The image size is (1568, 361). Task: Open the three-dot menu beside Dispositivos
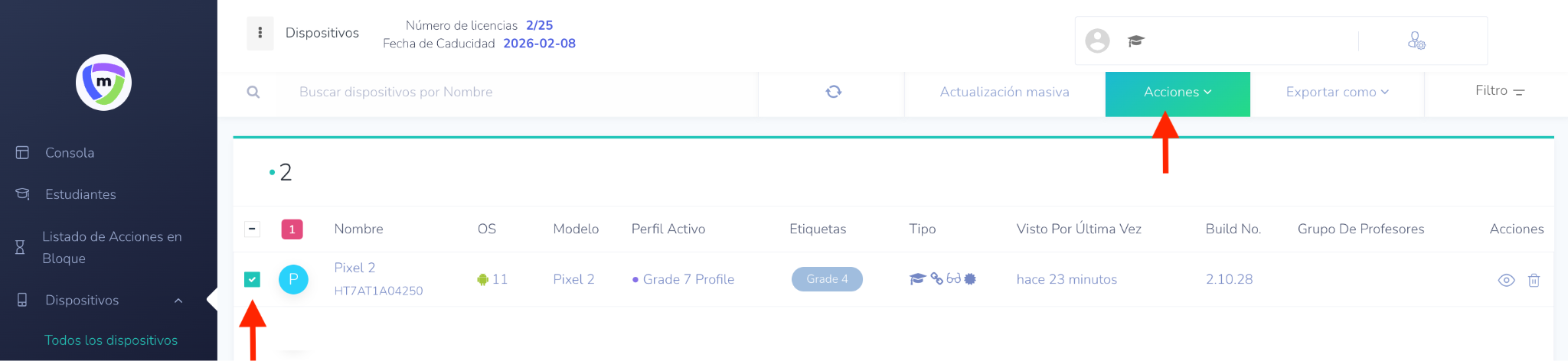click(260, 33)
